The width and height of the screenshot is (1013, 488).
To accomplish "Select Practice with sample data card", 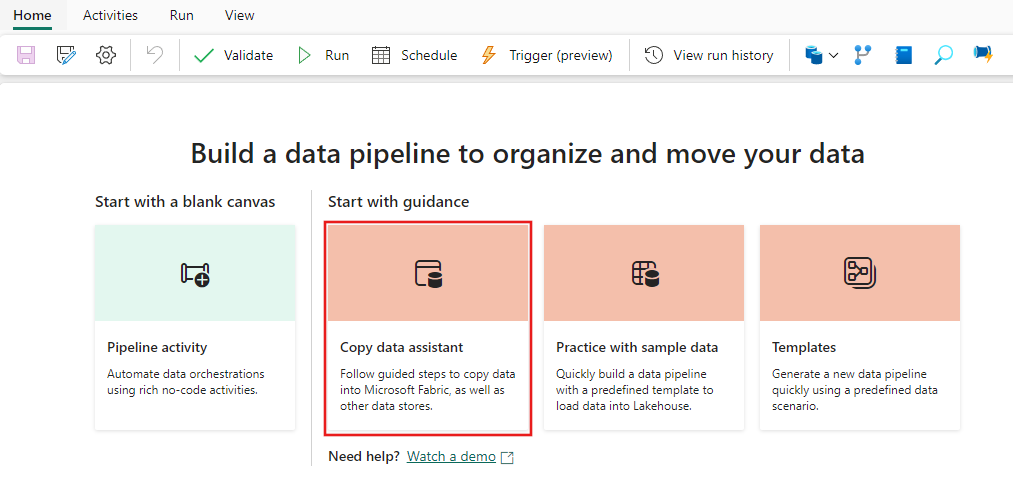I will tap(643, 327).
